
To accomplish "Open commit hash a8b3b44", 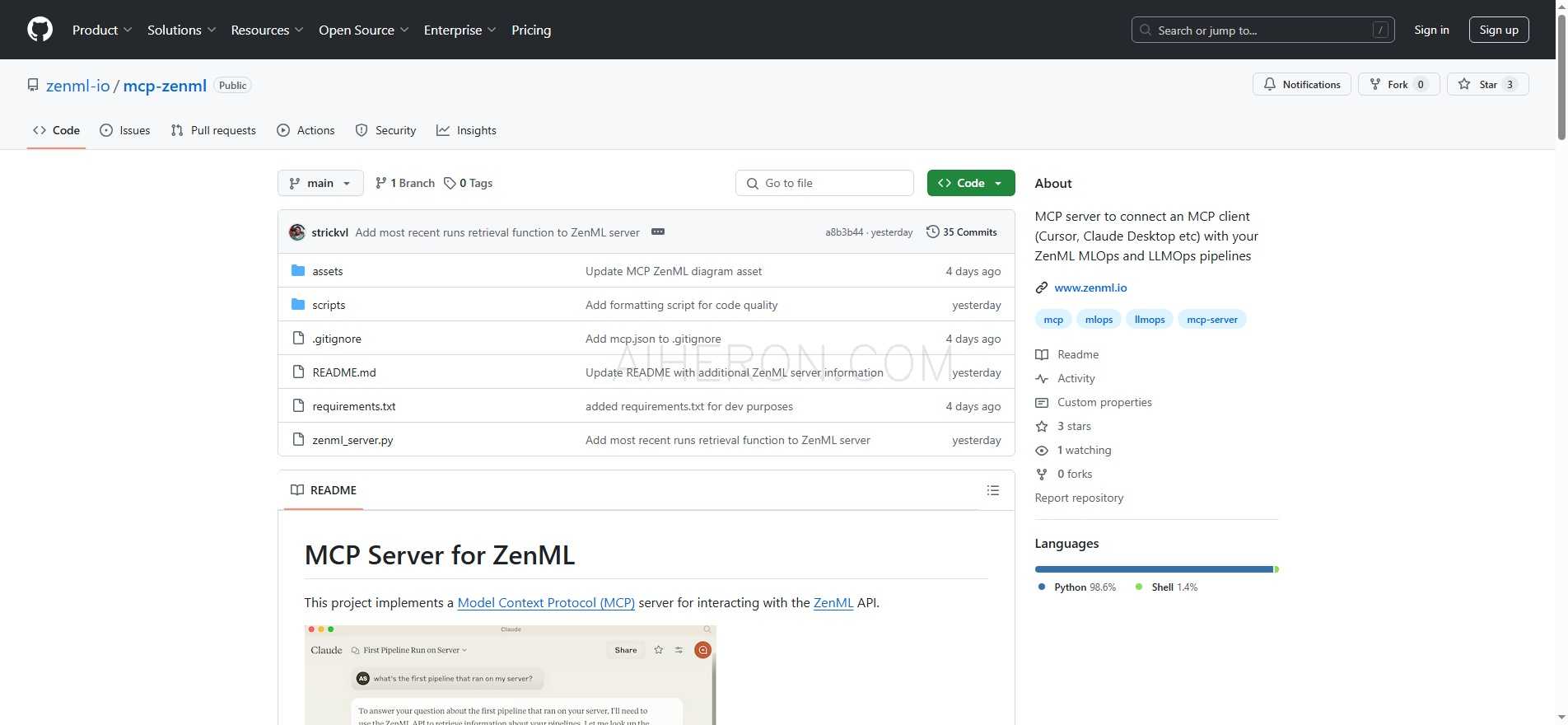I will (844, 232).
